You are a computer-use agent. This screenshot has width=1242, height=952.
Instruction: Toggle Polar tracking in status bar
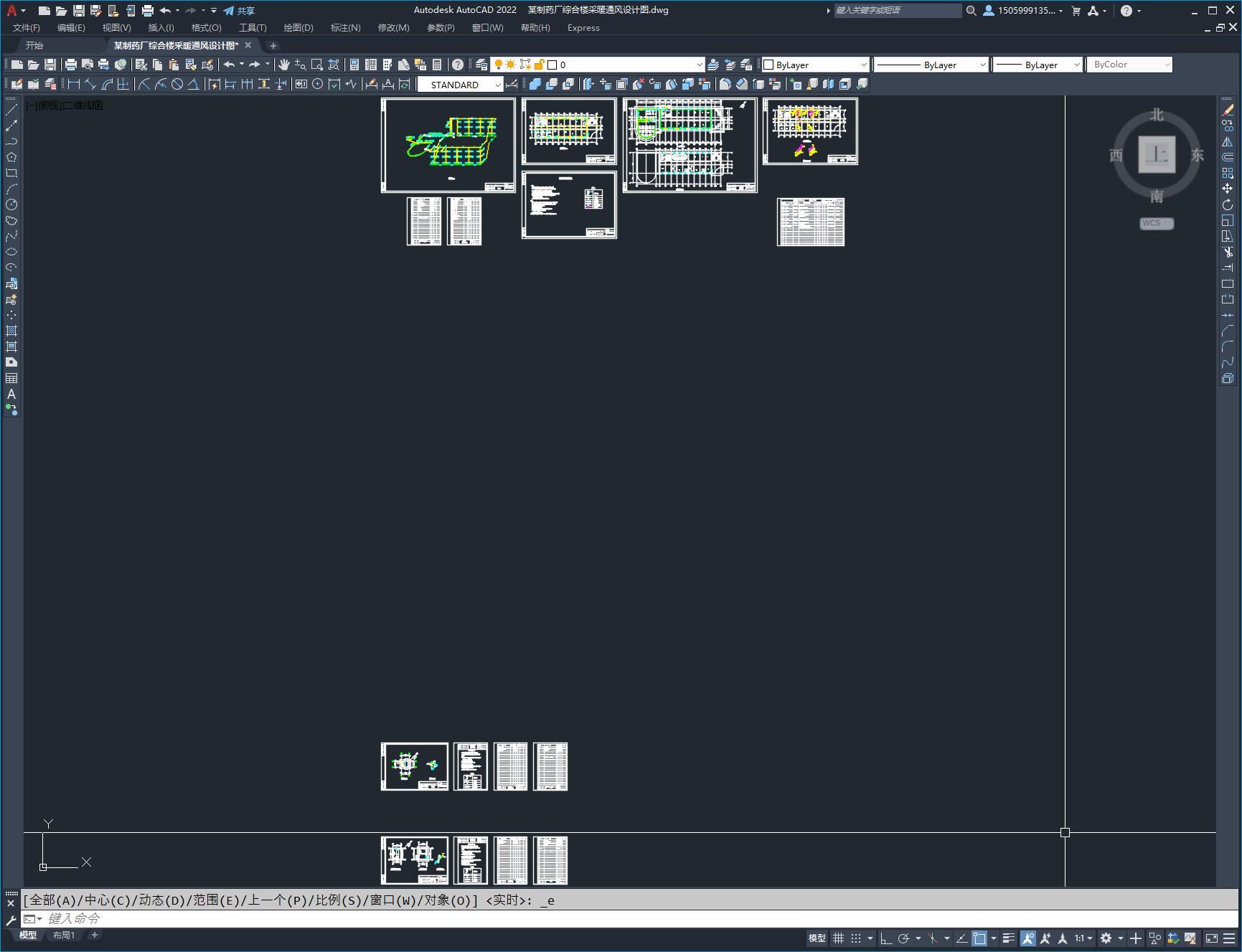(904, 938)
